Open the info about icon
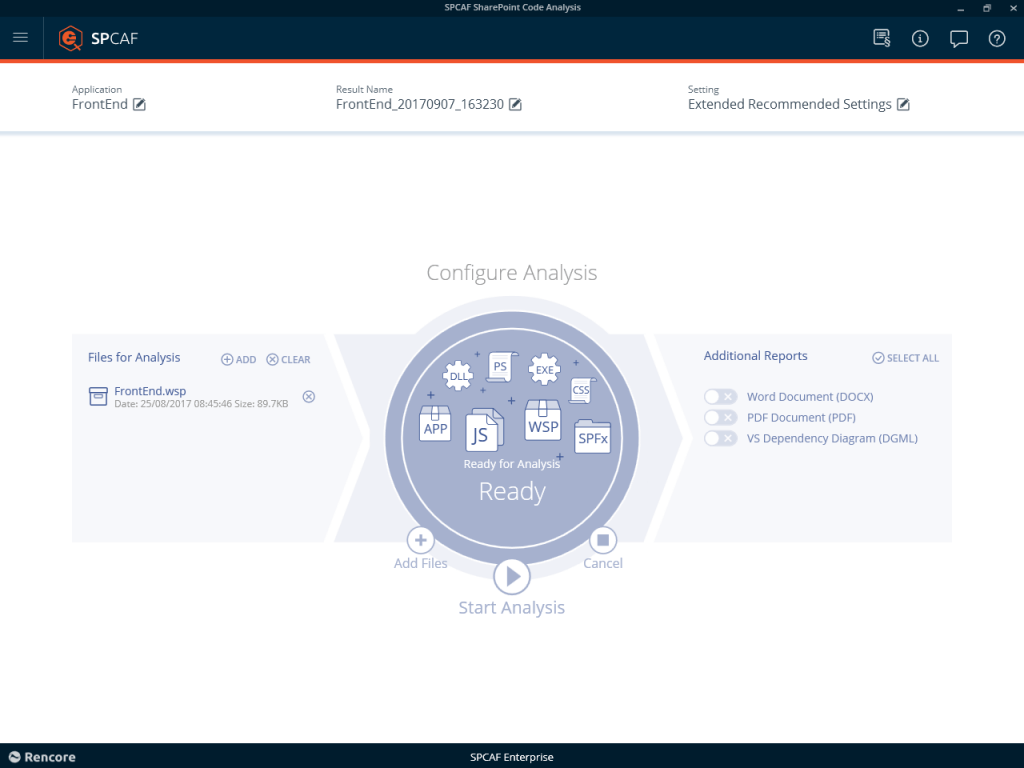 click(920, 39)
